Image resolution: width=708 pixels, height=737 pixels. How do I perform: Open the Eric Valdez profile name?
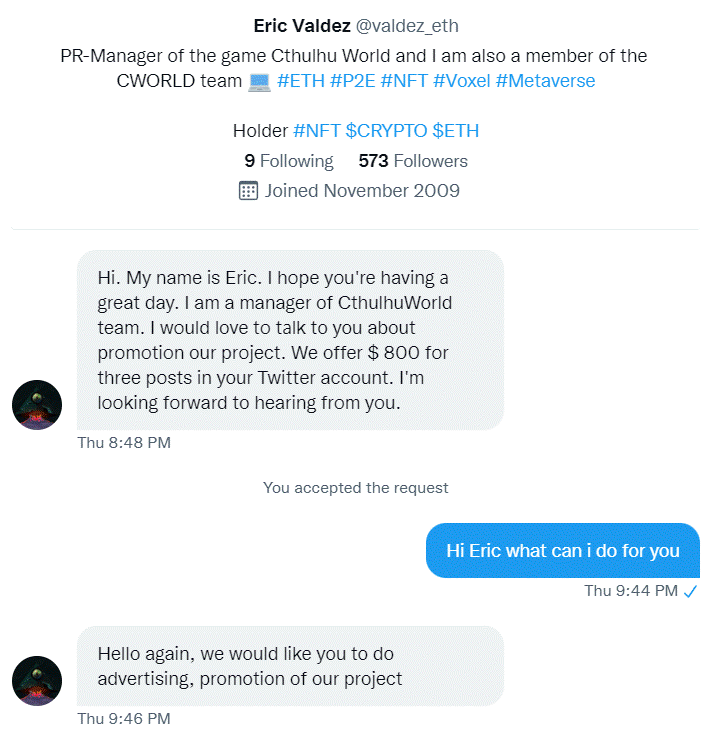tap(302, 26)
